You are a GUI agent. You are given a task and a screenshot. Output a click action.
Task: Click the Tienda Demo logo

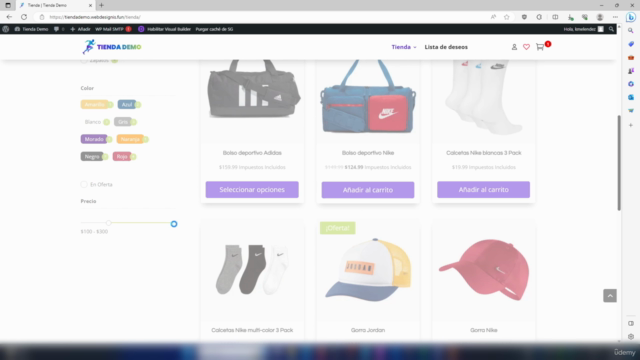(x=111, y=47)
